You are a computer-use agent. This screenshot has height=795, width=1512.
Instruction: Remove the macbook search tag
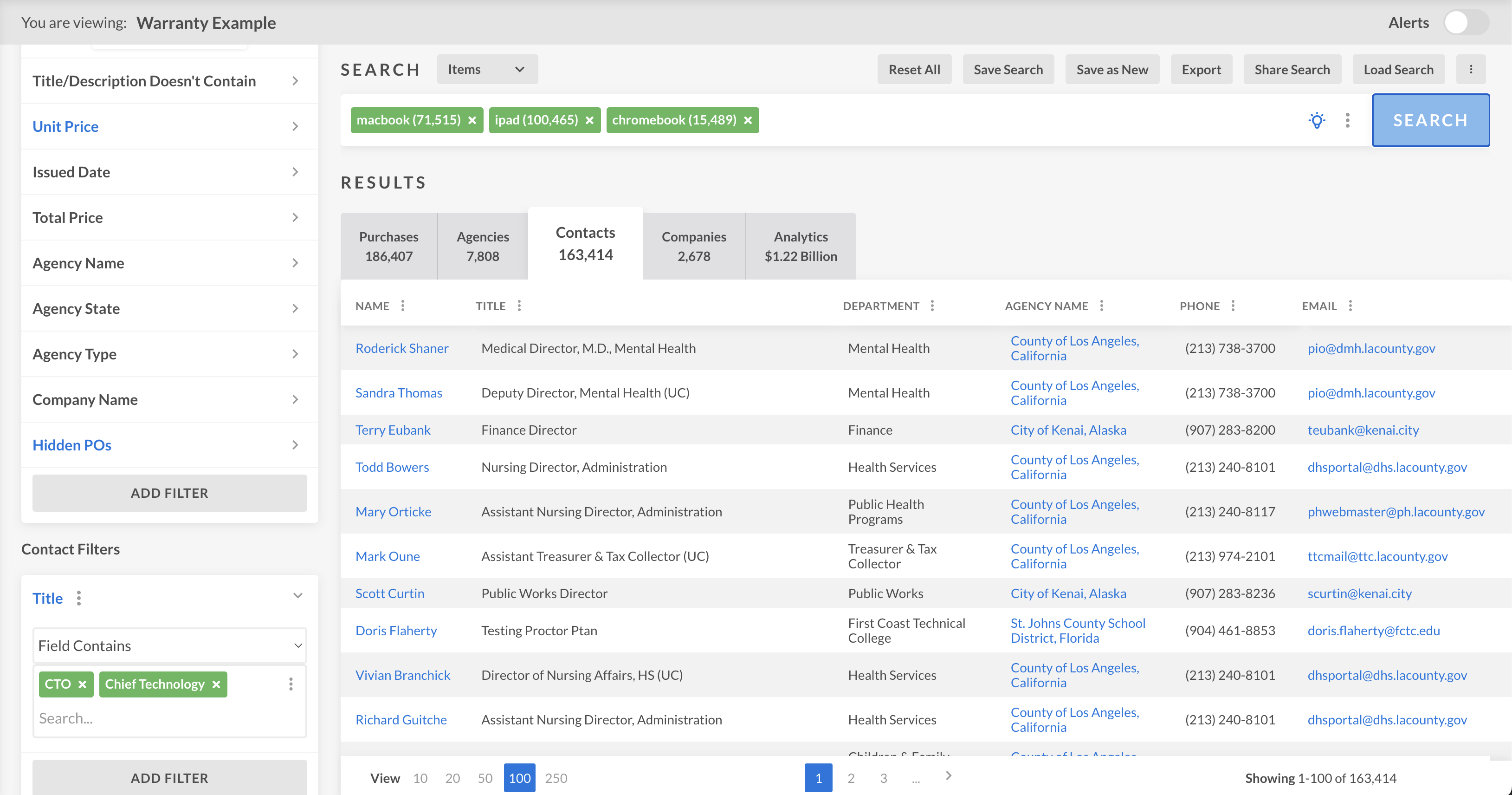coord(472,120)
